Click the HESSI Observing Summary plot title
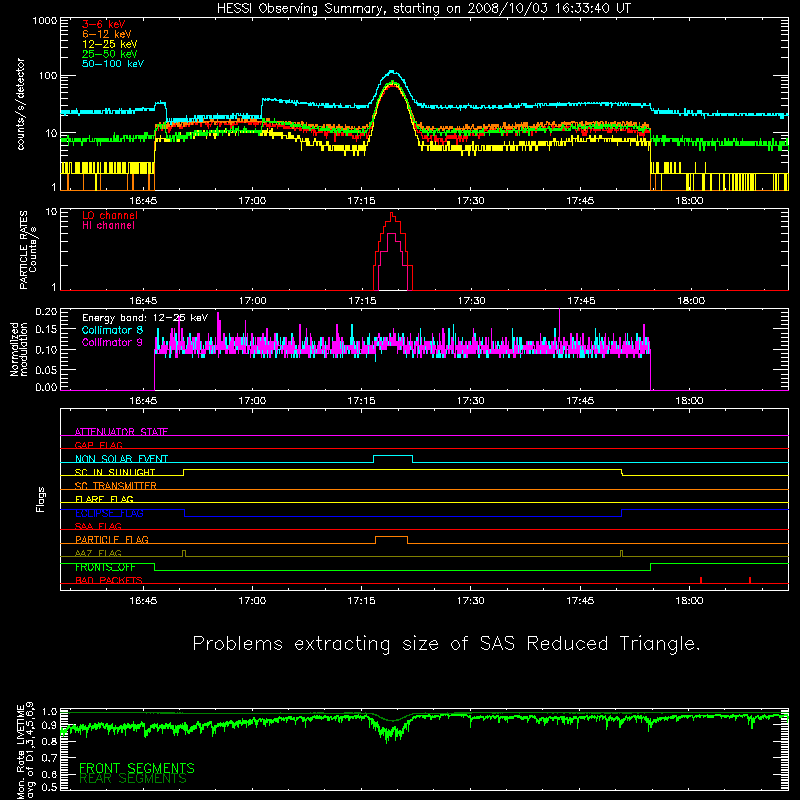 click(x=423, y=9)
